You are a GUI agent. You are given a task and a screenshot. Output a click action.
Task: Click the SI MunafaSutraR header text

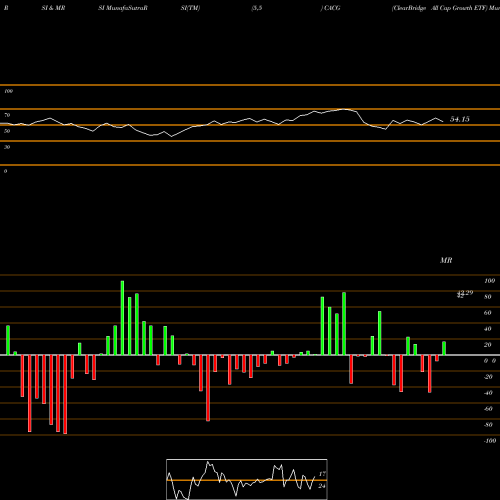pos(123,8)
